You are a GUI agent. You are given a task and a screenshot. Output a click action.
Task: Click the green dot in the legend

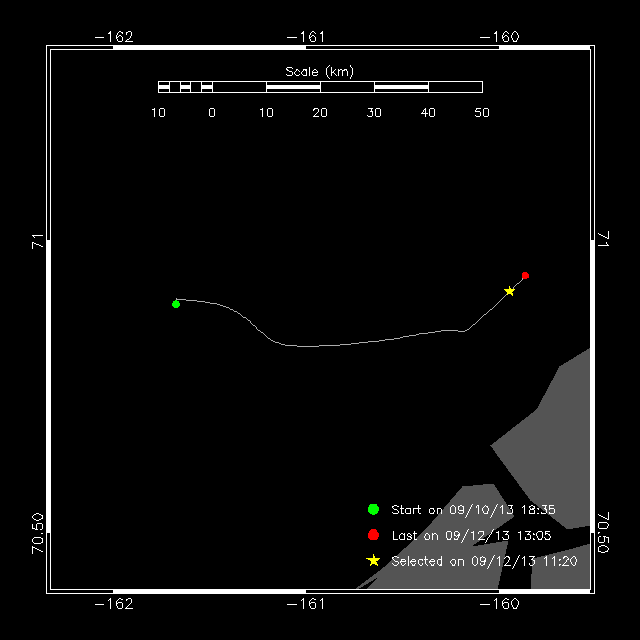(x=374, y=509)
